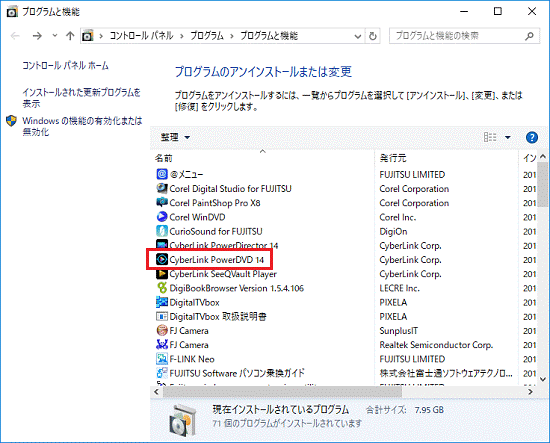This screenshot has height=443, width=550.
Task: Click the vertical scrollbar thumb
Action: [543, 184]
